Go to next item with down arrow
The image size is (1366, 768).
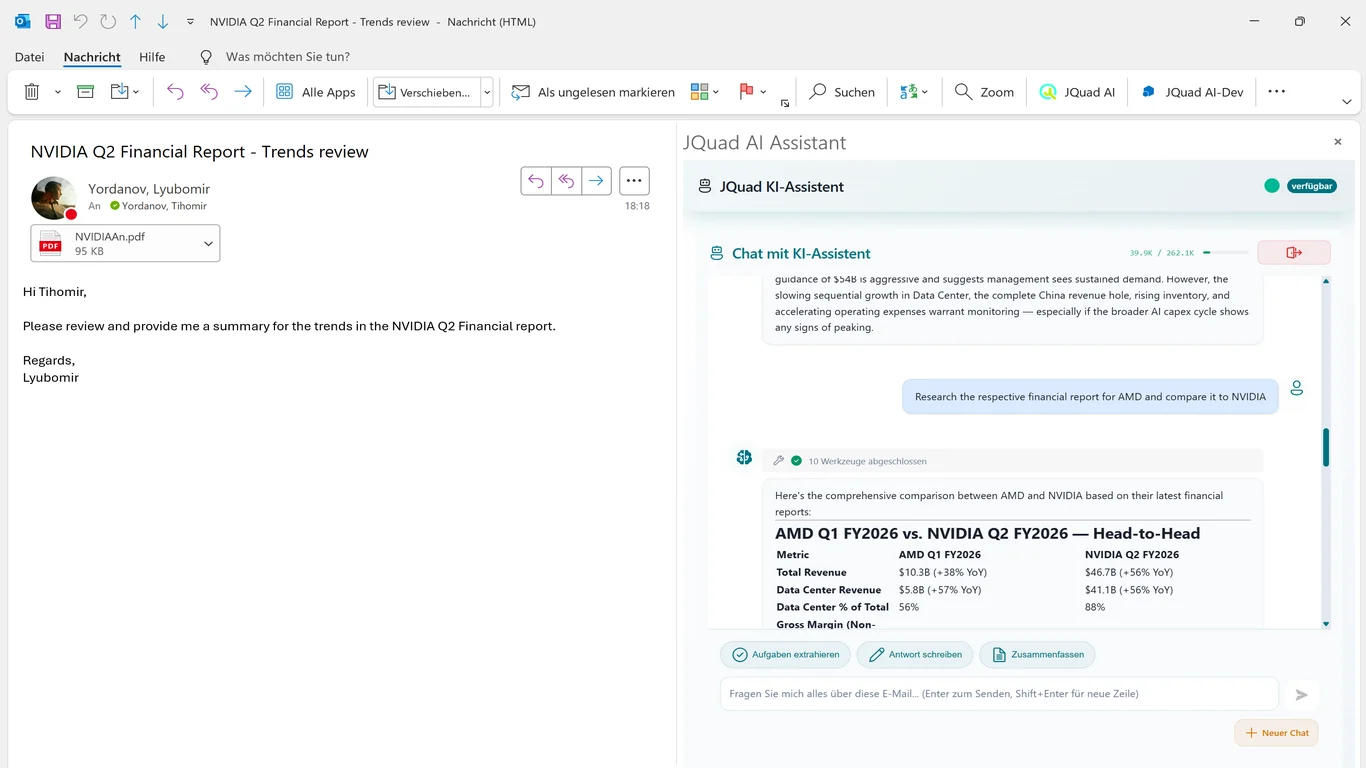pyautogui.click(x=163, y=21)
